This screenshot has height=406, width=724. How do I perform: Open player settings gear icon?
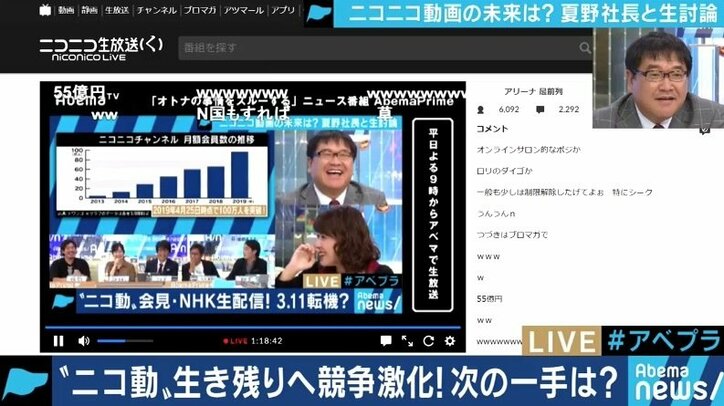pos(450,341)
